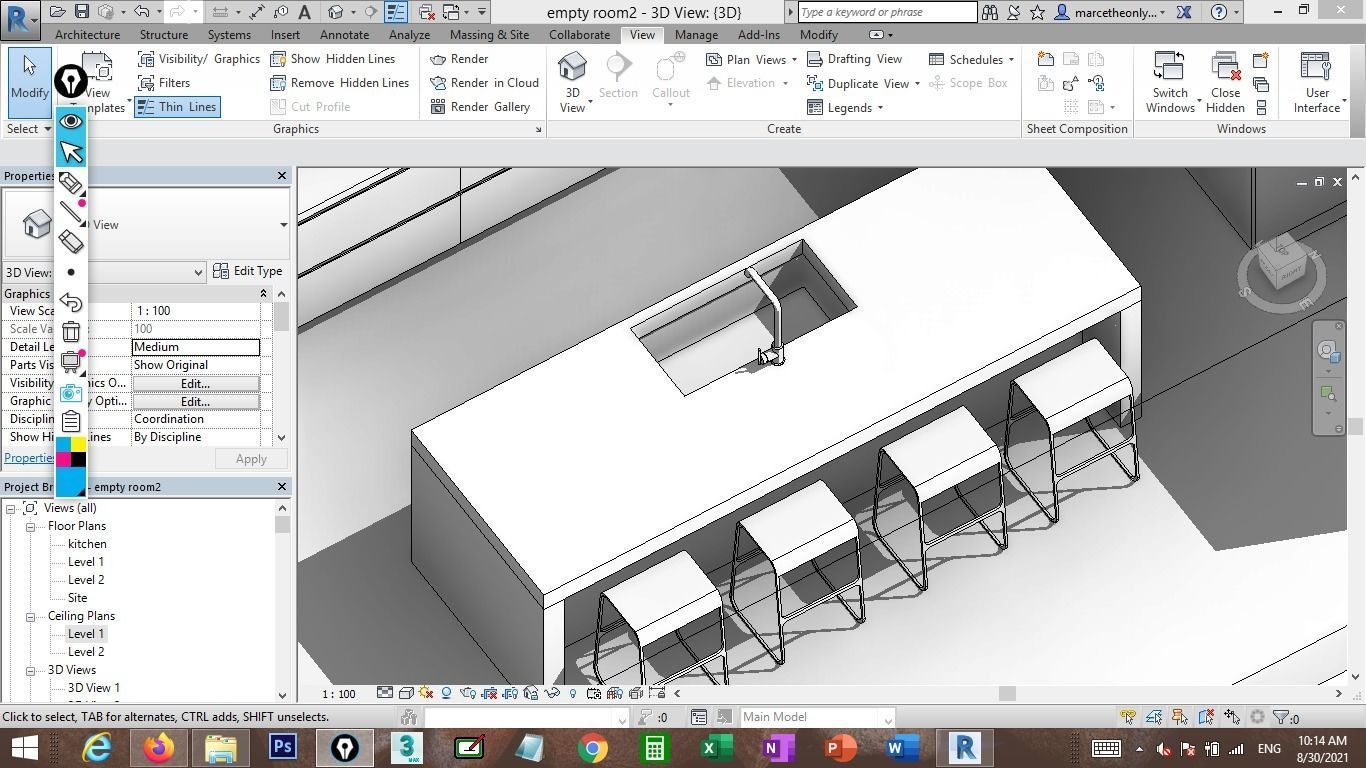Save the project with the floppy disk icon
The image size is (1366, 768).
(x=82, y=12)
